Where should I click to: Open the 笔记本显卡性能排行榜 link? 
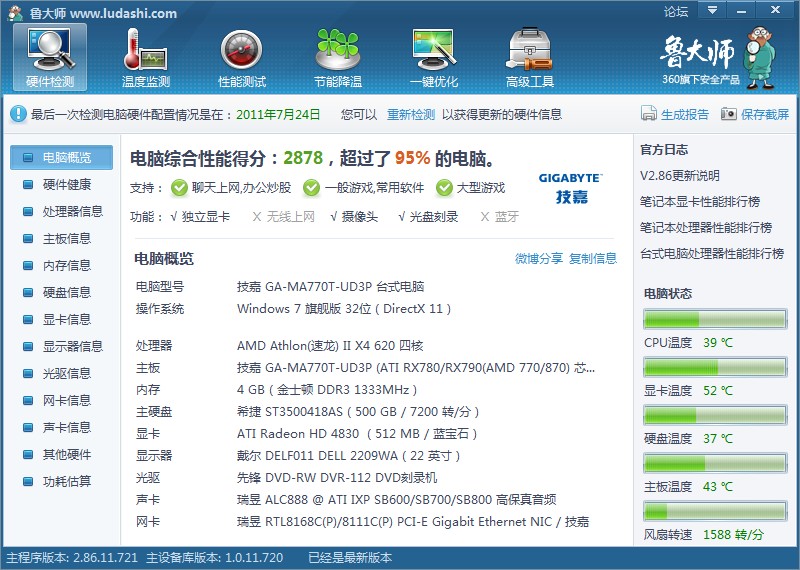[x=700, y=202]
